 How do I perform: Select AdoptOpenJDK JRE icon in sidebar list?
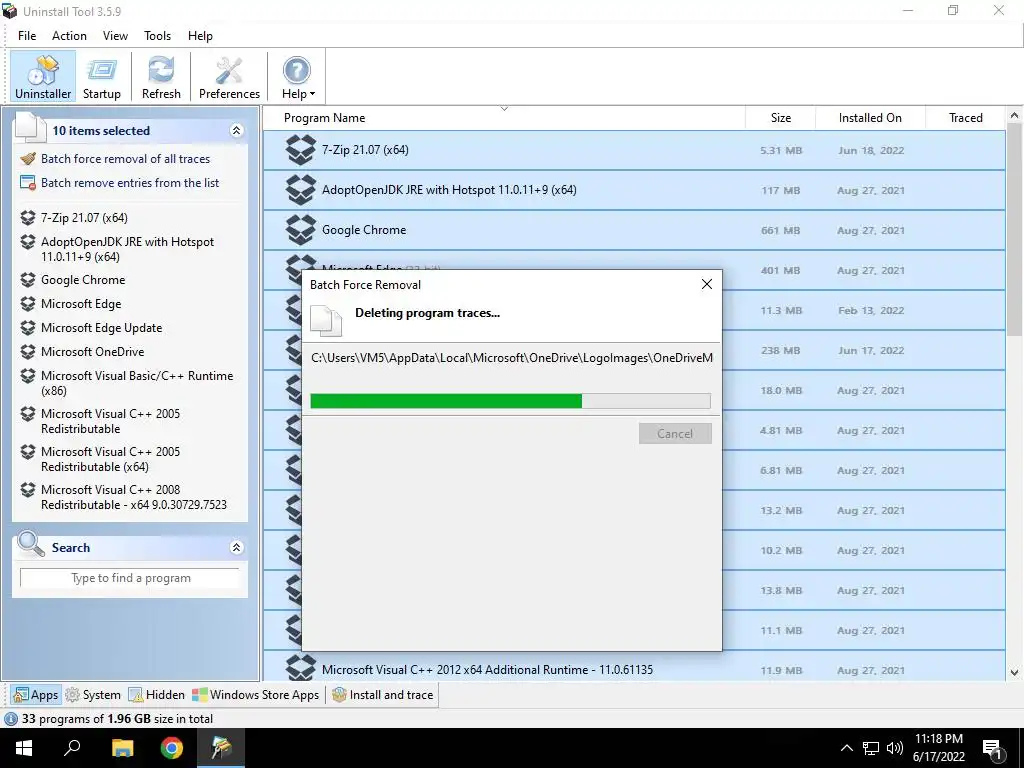(x=27, y=242)
